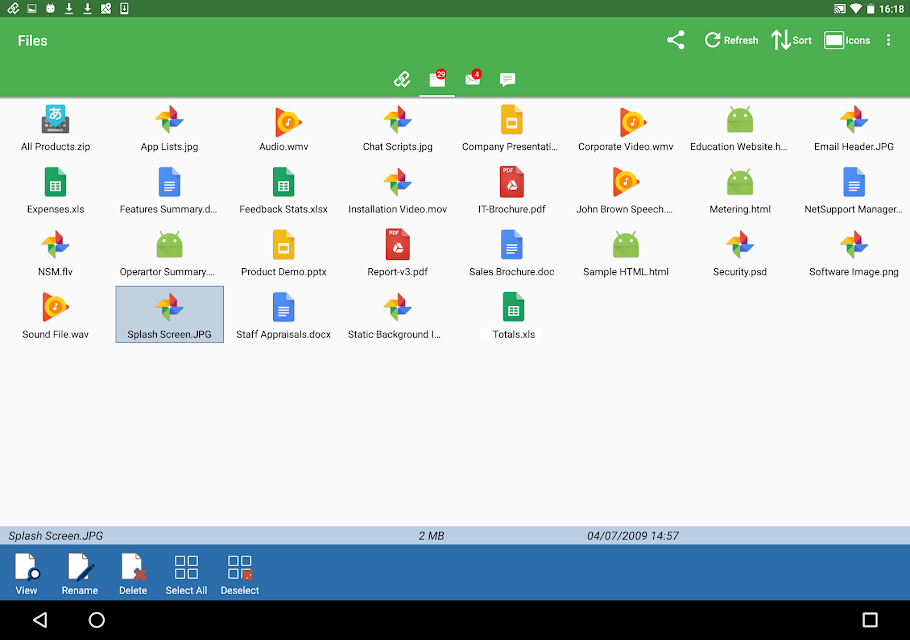Select NetSupport Manager document icon
The image size is (910, 640).
coord(854,182)
